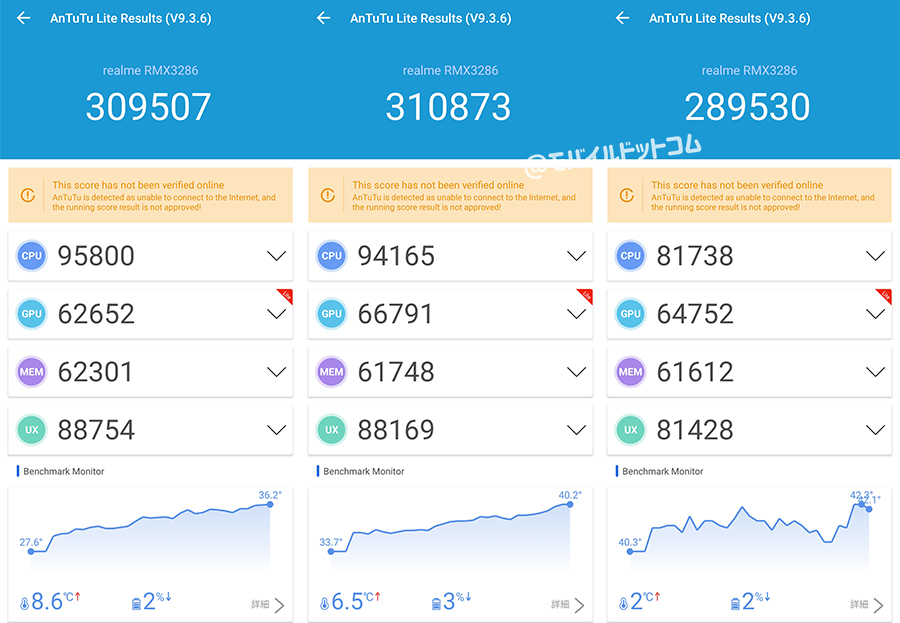
Task: Expand the CPU 94165 score details
Action: coord(576,256)
